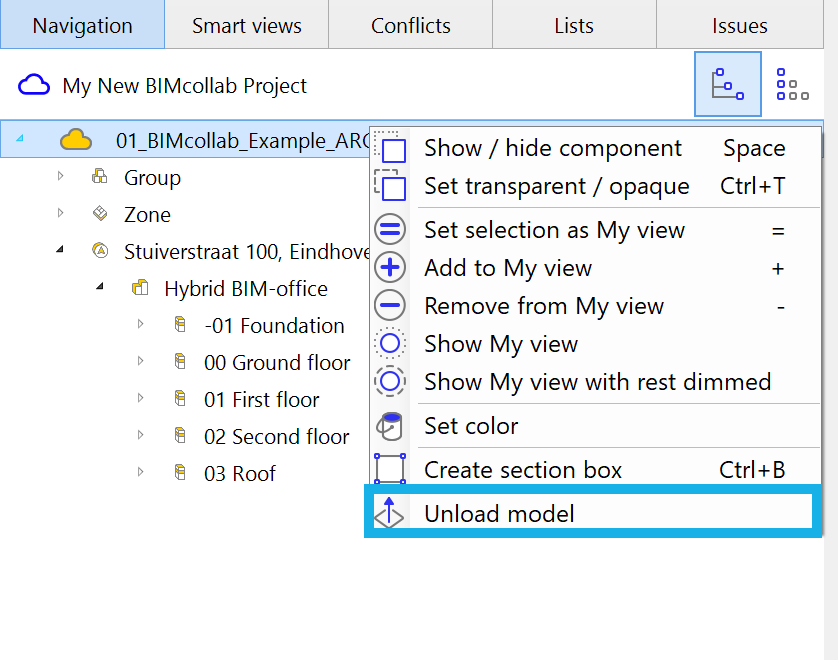Expand the 02 Second floor storey
The height and width of the screenshot is (660, 838).
coord(140,435)
